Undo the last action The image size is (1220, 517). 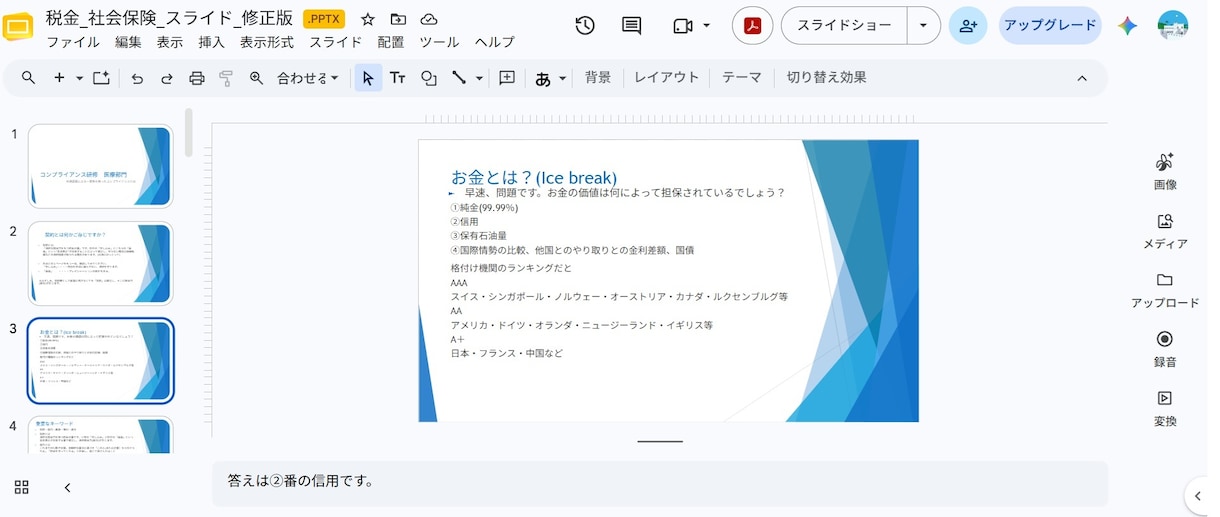coord(137,78)
